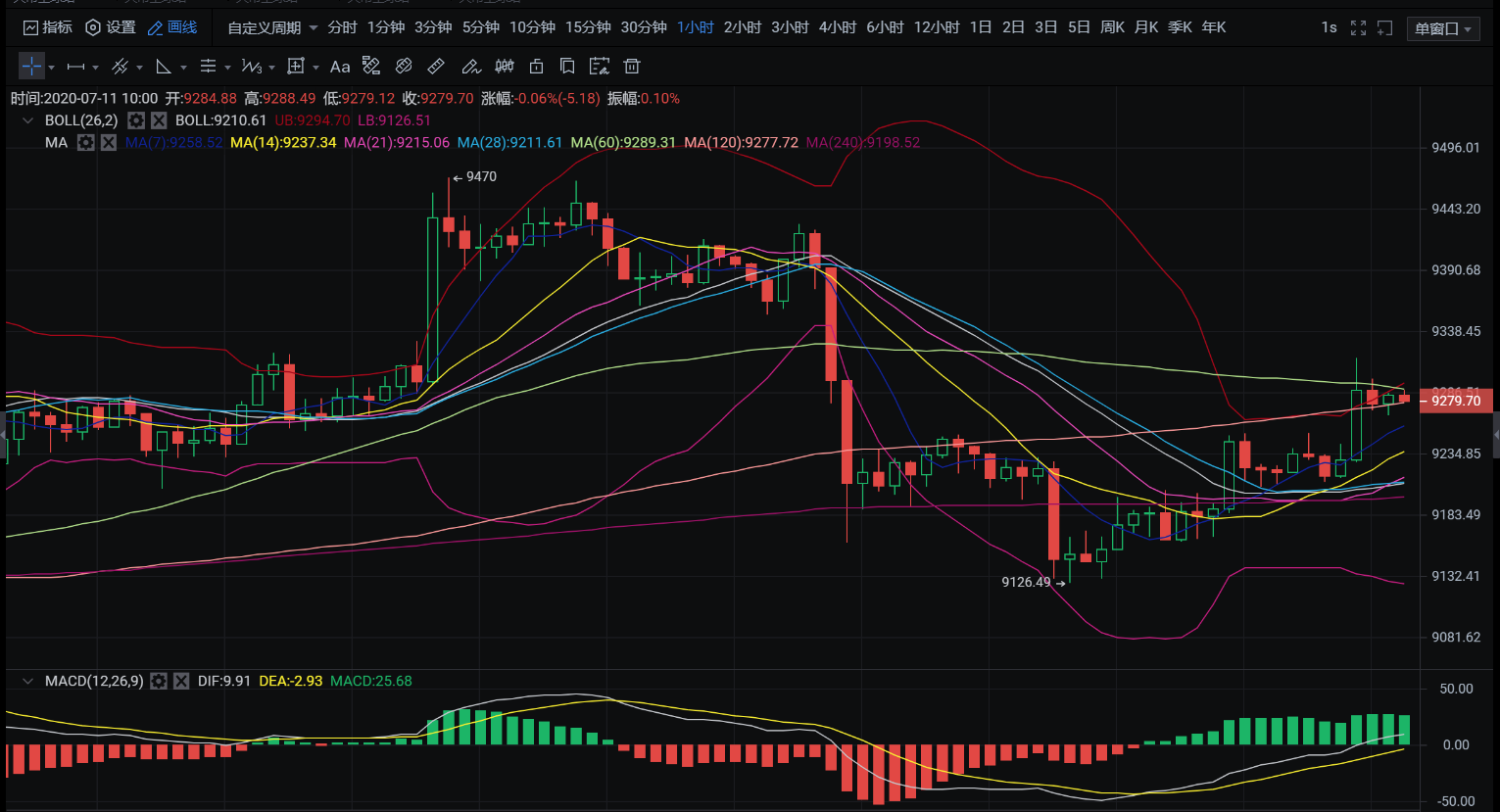Viewport: 1500px width, 812px height.
Task: Select the freehand brush drawing tool
Action: [x=470, y=67]
